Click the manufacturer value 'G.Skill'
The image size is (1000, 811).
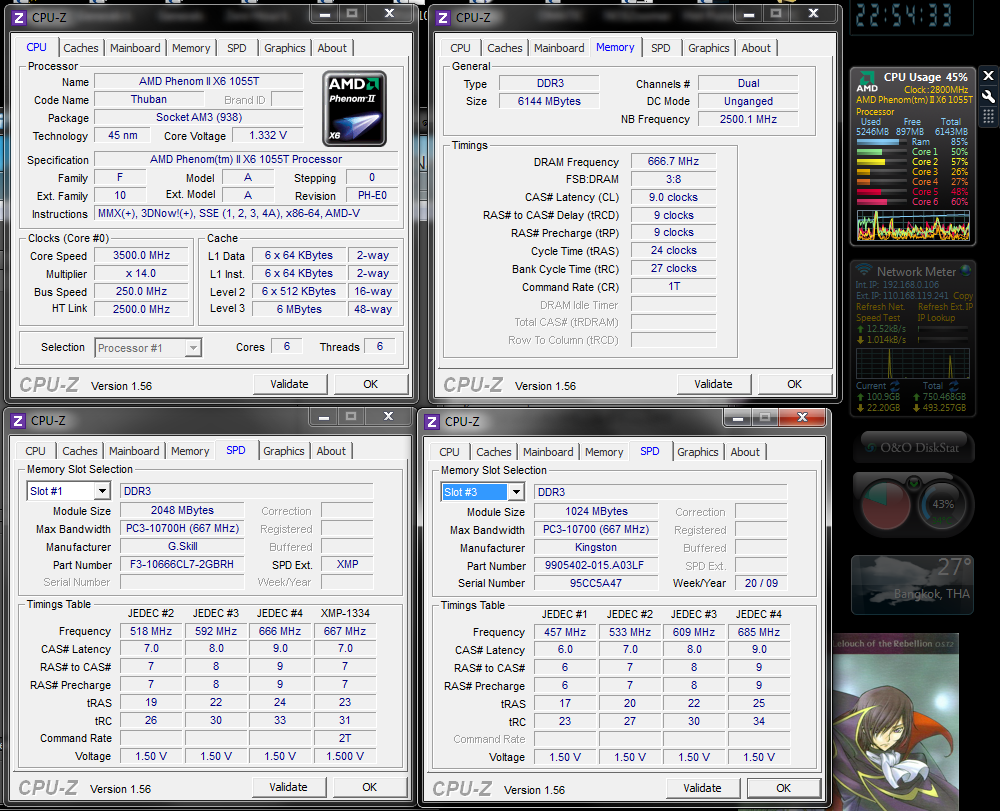pyautogui.click(x=182, y=546)
